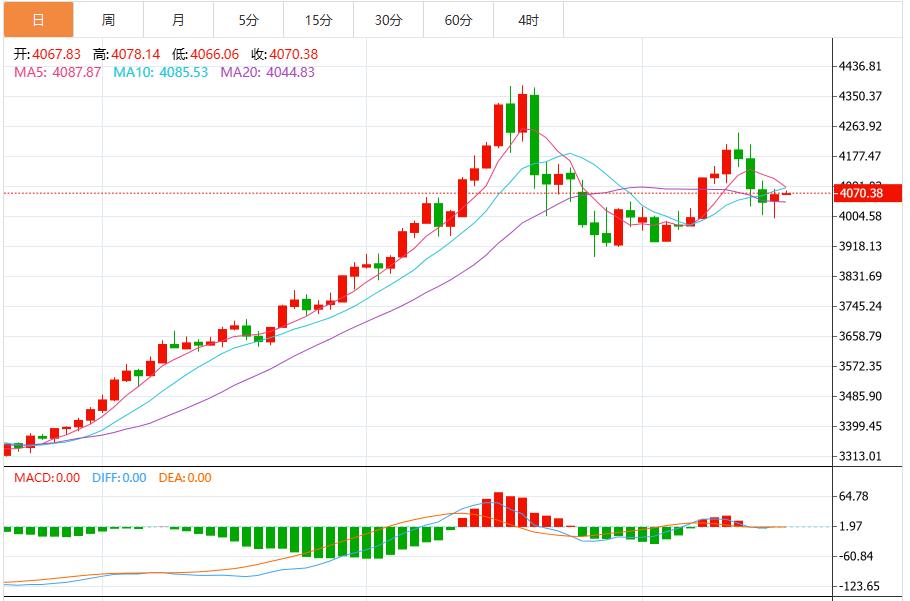Open the 4时 four-hour chart

tap(527, 18)
